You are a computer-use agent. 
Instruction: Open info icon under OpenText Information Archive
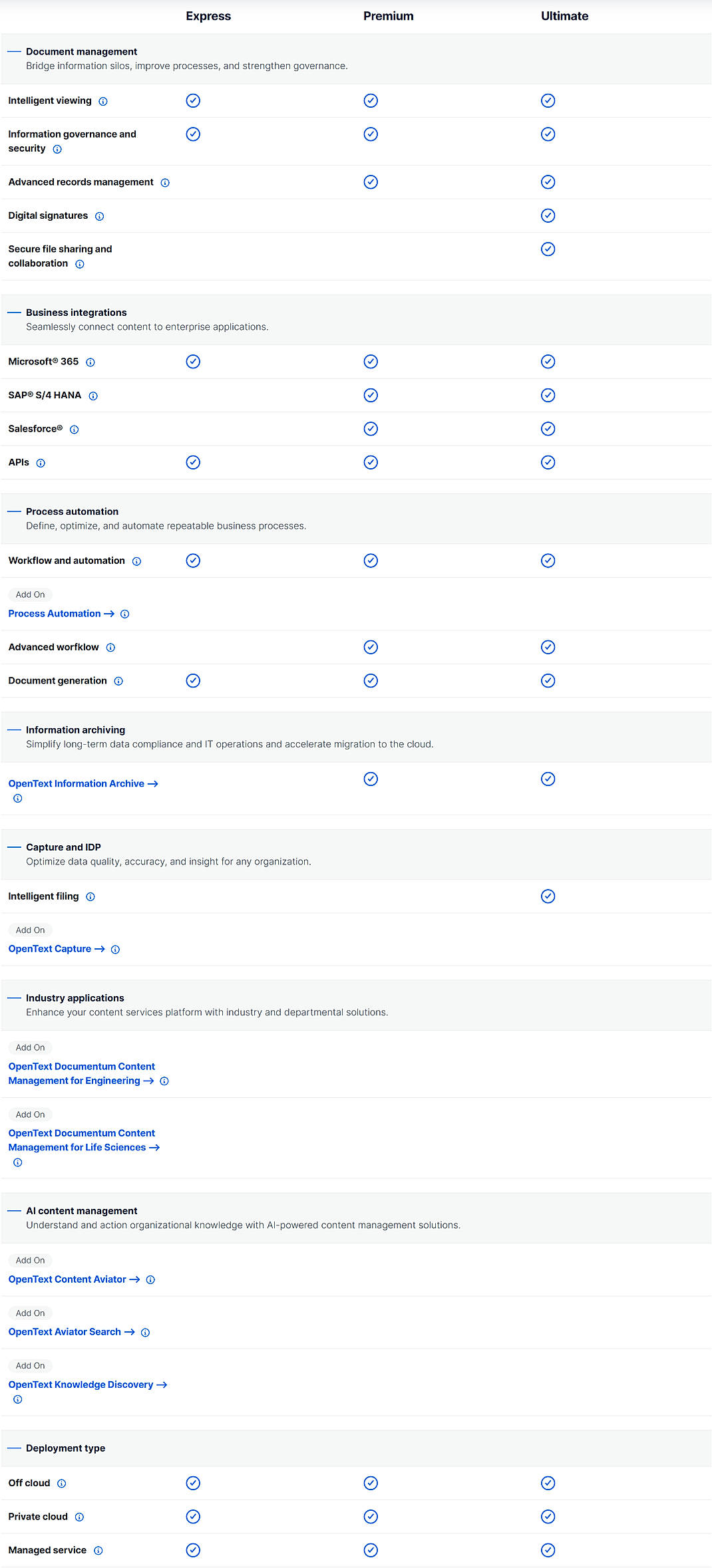(18, 799)
